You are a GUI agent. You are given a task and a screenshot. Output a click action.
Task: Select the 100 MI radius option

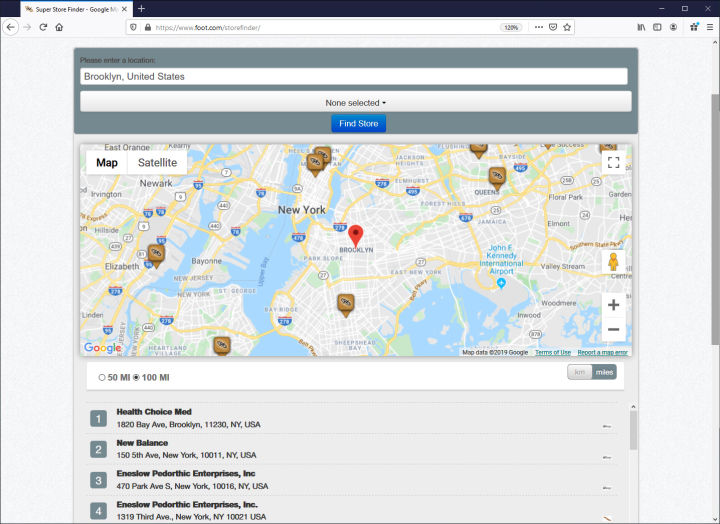pyautogui.click(x=136, y=378)
